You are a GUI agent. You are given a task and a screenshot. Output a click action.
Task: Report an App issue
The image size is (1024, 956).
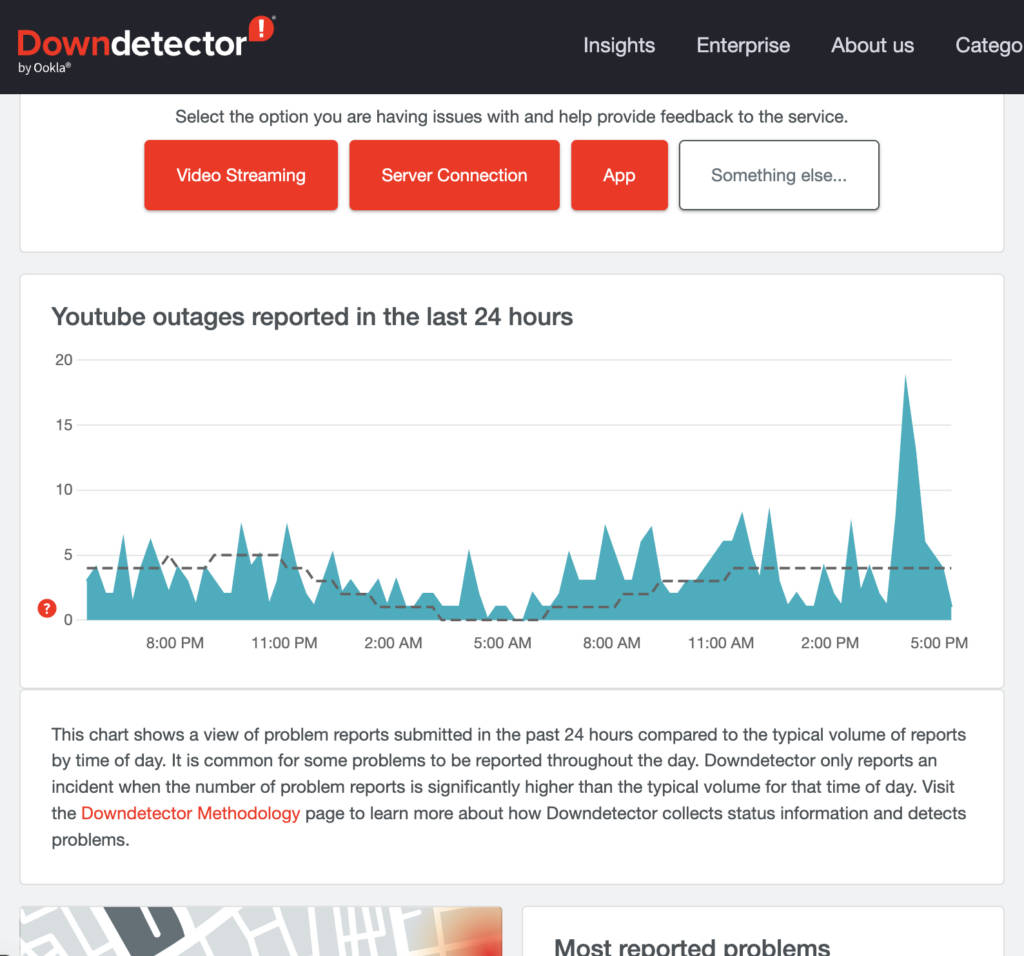point(619,175)
